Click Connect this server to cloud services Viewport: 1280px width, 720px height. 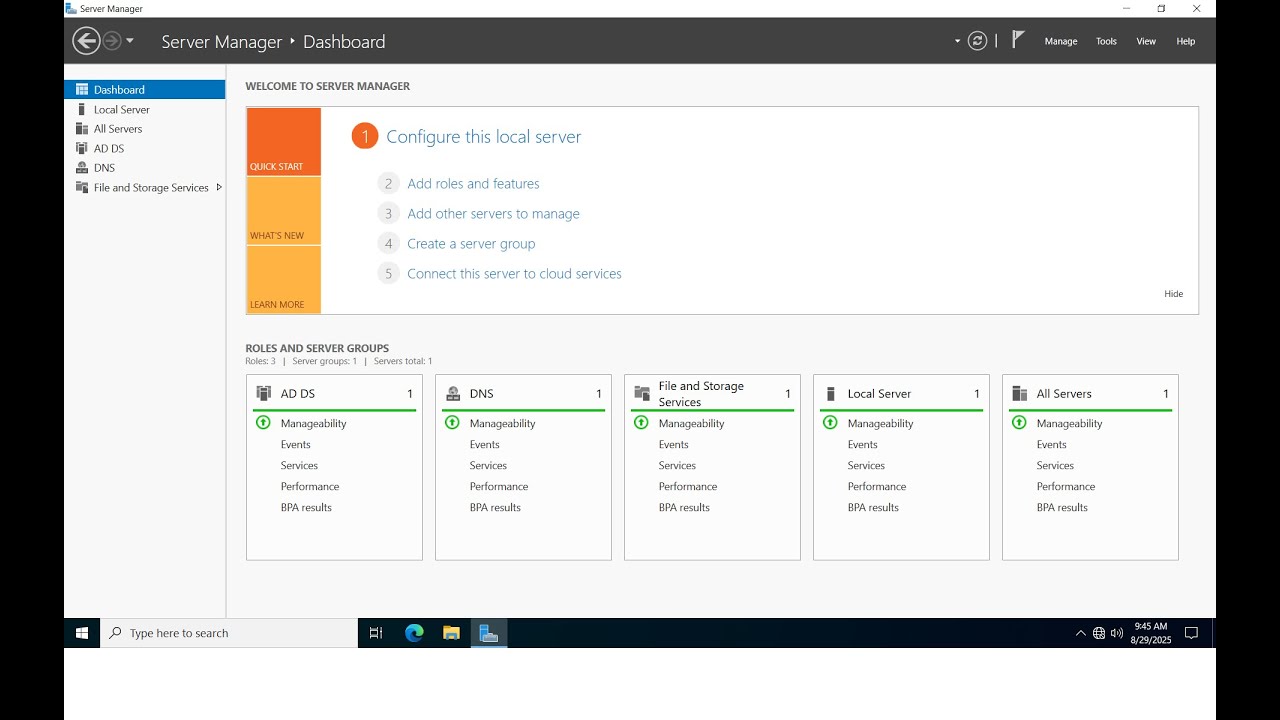coord(514,274)
